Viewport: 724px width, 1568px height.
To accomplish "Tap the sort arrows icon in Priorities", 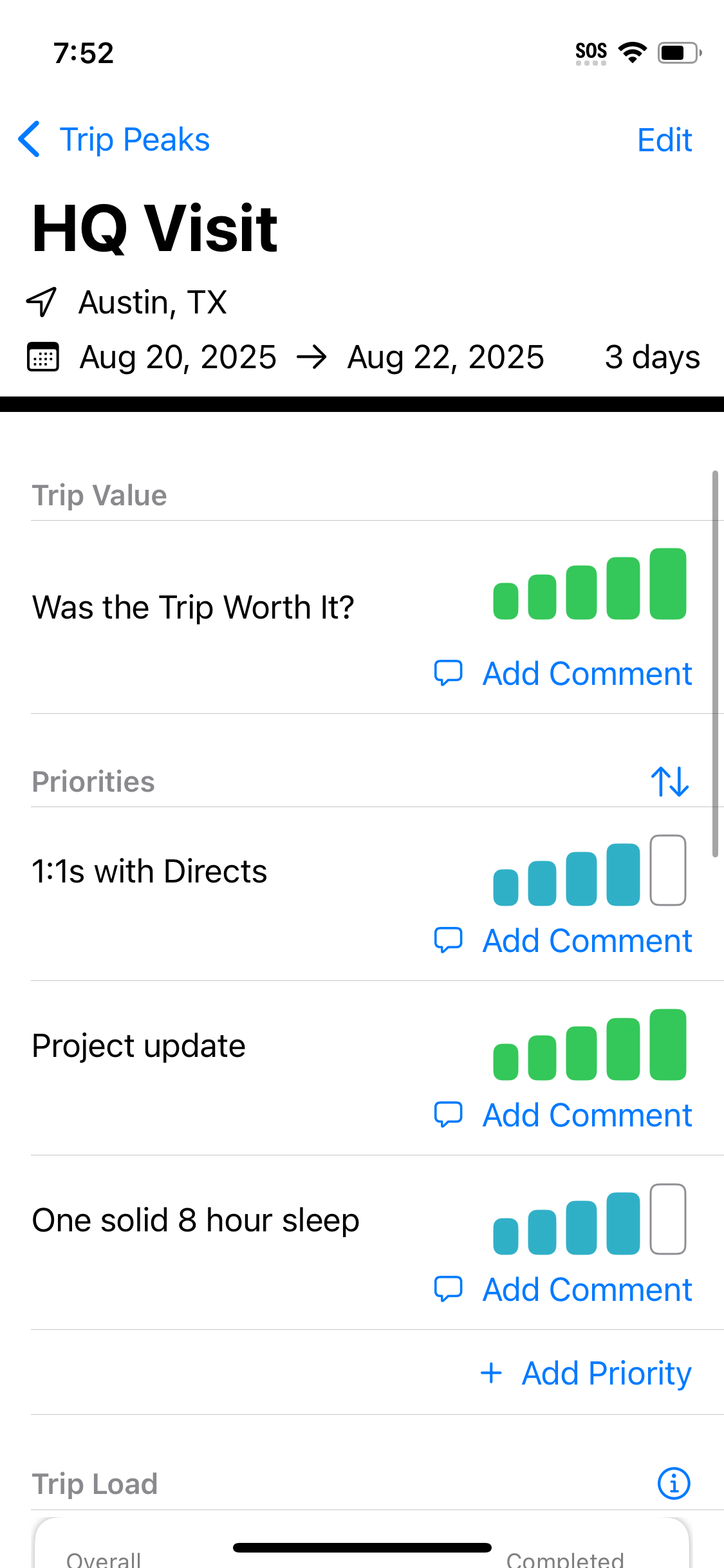I will click(670, 781).
